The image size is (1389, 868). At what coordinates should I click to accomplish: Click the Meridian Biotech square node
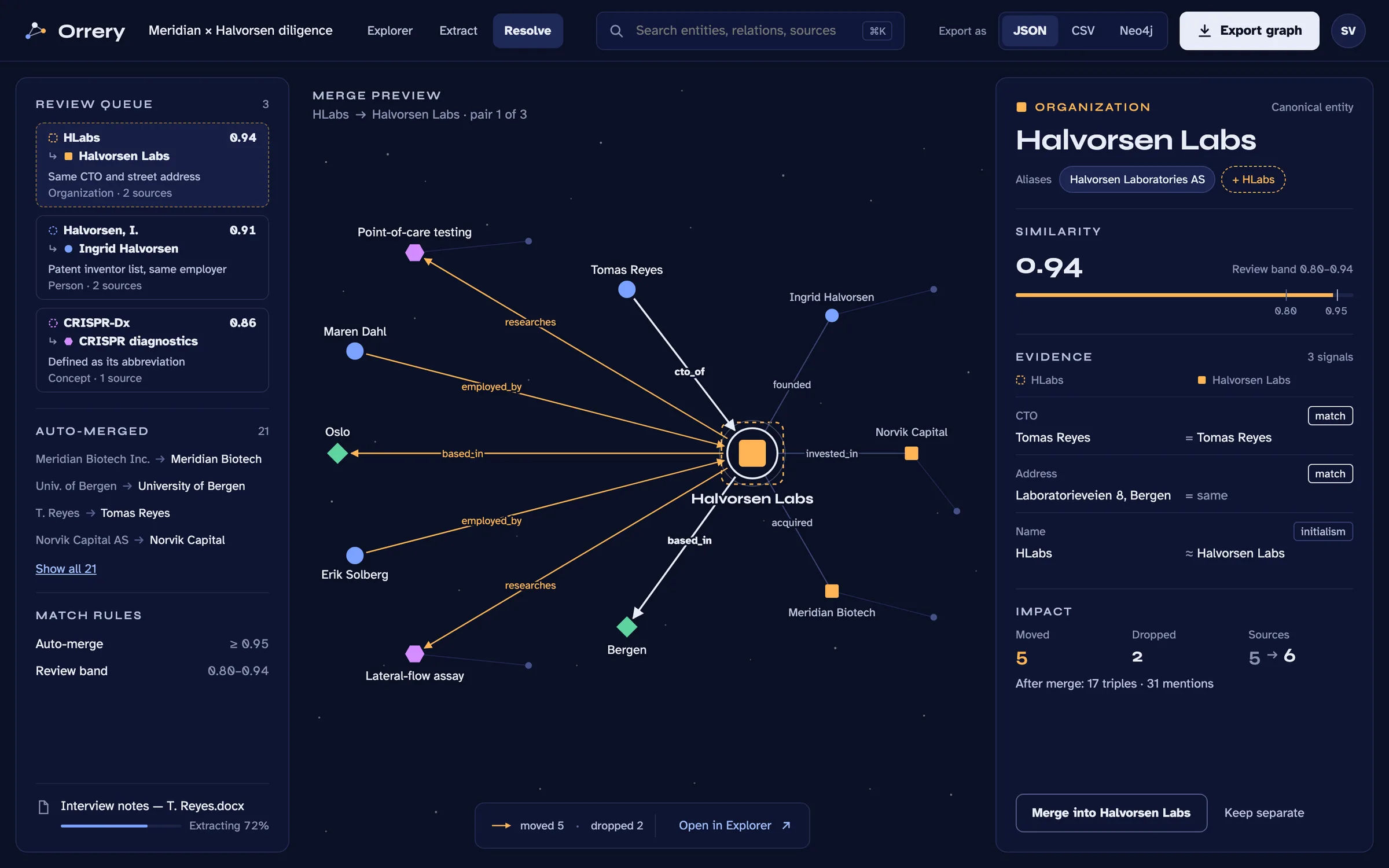pyautogui.click(x=832, y=591)
